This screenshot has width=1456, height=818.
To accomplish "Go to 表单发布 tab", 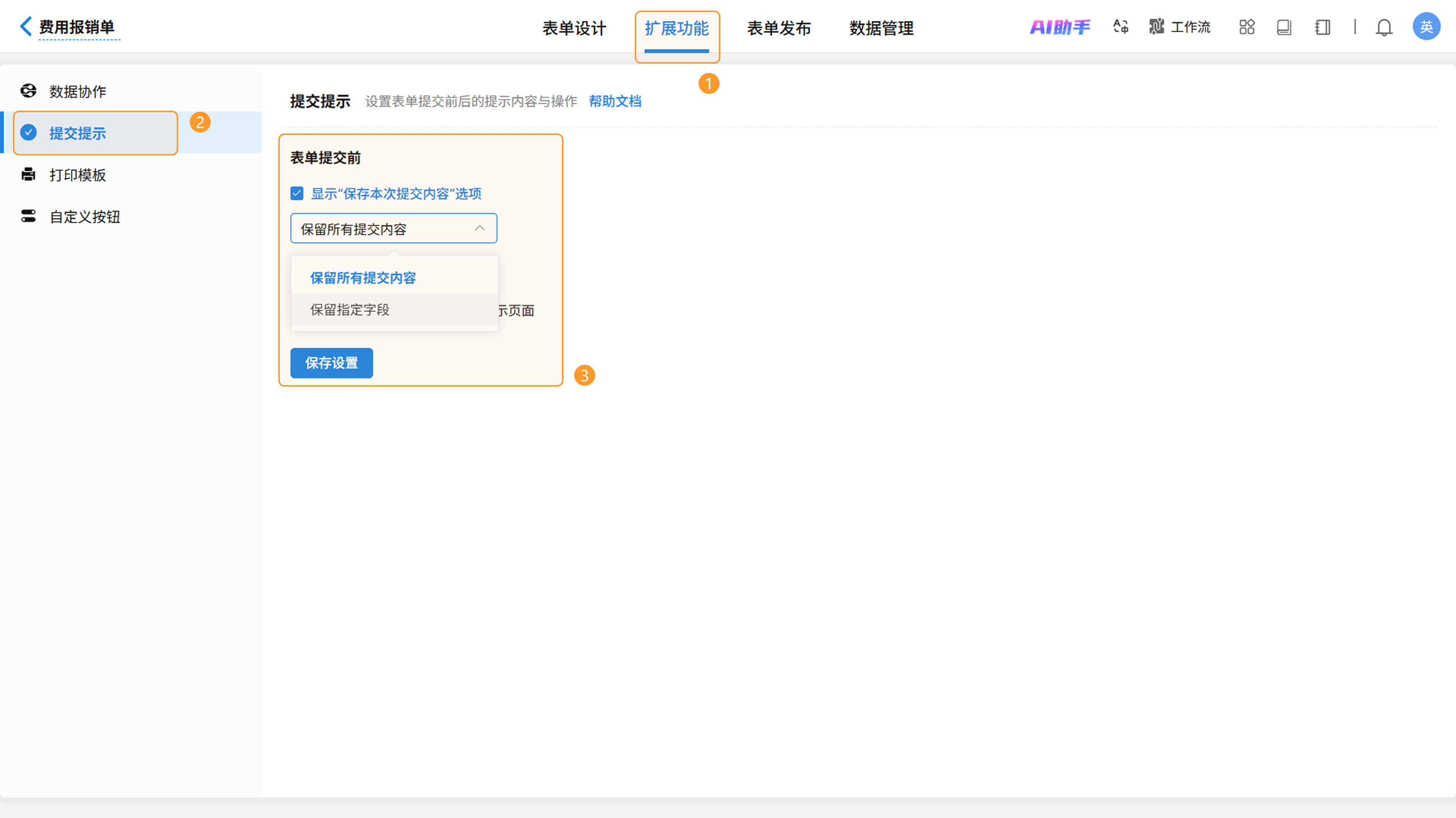I will click(x=779, y=28).
